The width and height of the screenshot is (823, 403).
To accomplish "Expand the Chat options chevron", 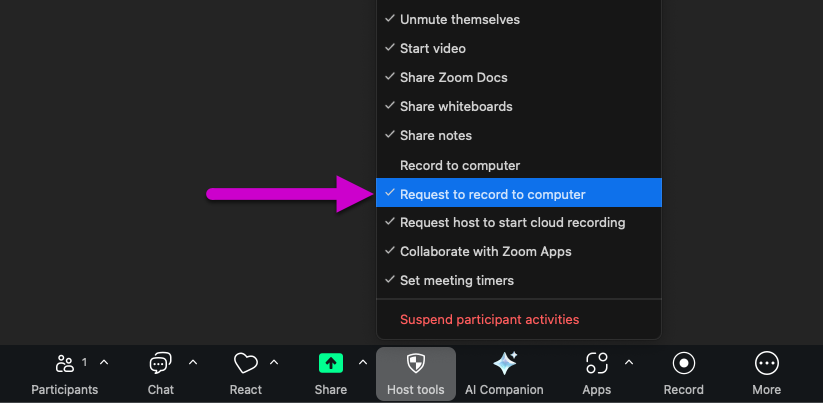I will pyautogui.click(x=193, y=362).
